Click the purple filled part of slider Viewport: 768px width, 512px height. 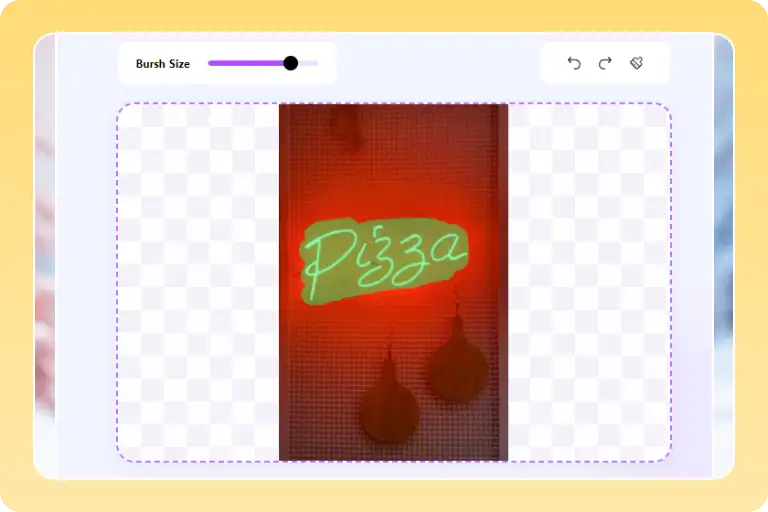coord(245,63)
